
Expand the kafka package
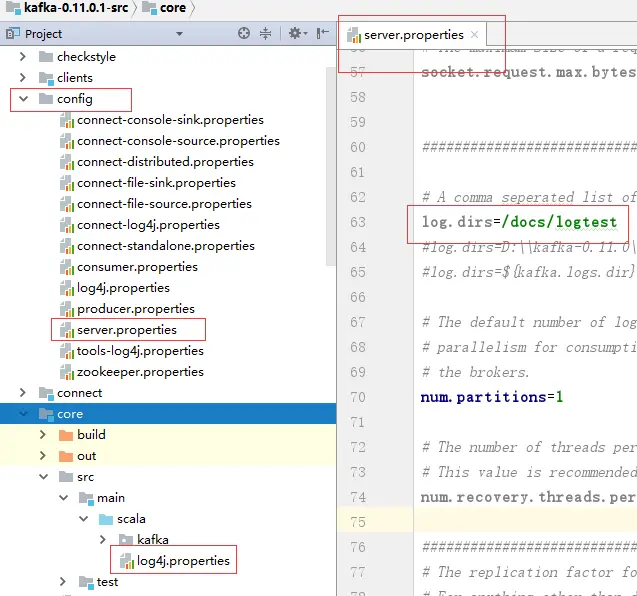pos(102,540)
